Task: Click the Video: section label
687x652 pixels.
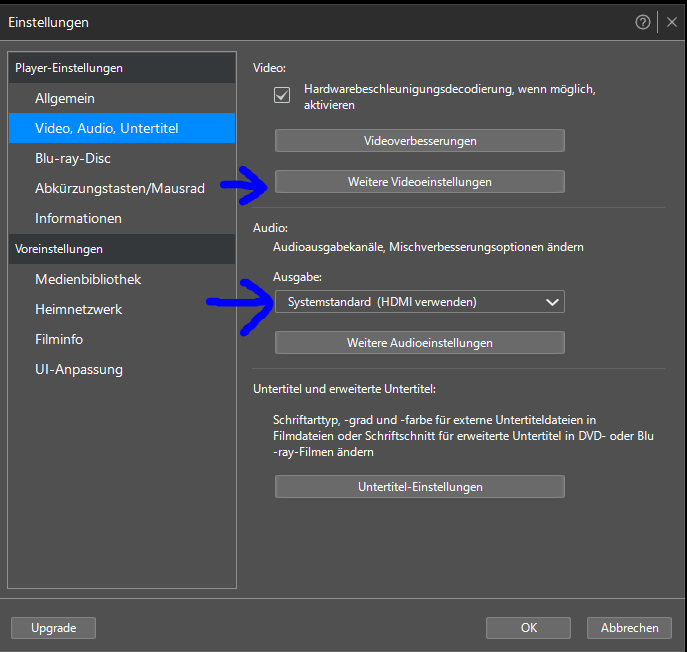Action: [x=269, y=68]
